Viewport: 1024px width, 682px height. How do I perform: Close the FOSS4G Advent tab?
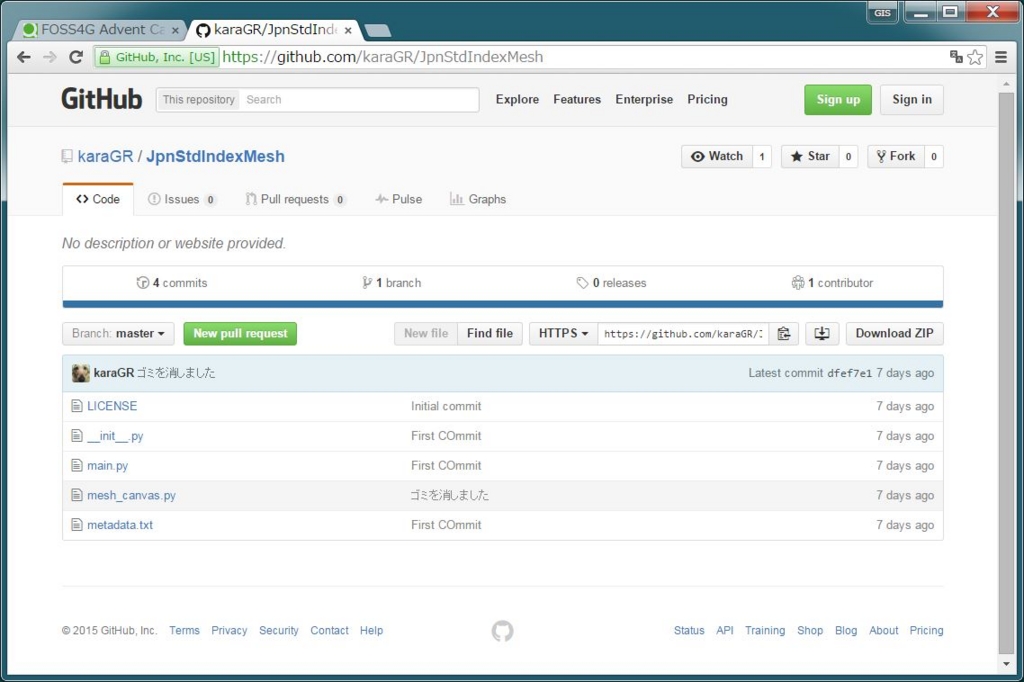click(x=174, y=30)
